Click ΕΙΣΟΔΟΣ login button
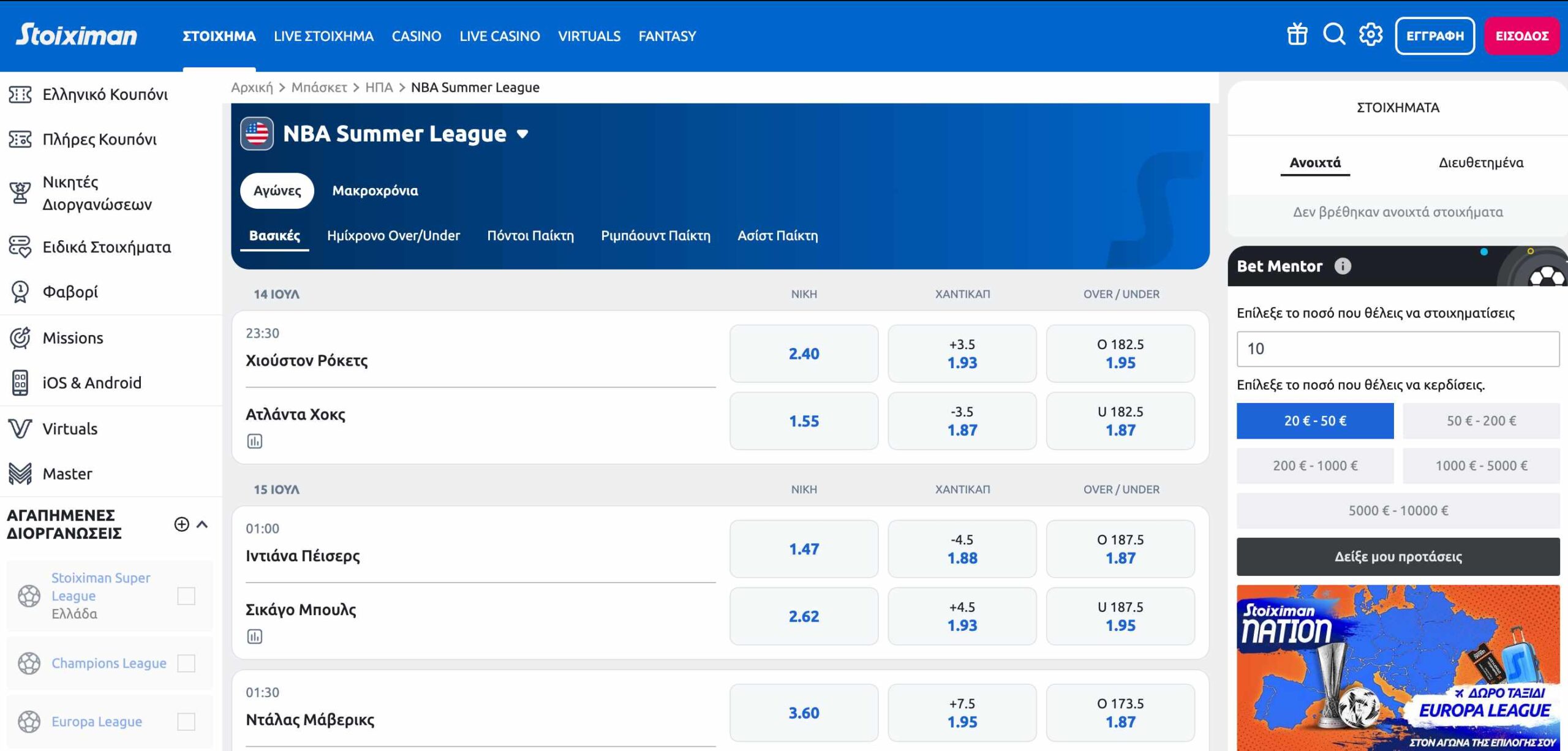Screen dimensions: 1568x751 (1522, 36)
